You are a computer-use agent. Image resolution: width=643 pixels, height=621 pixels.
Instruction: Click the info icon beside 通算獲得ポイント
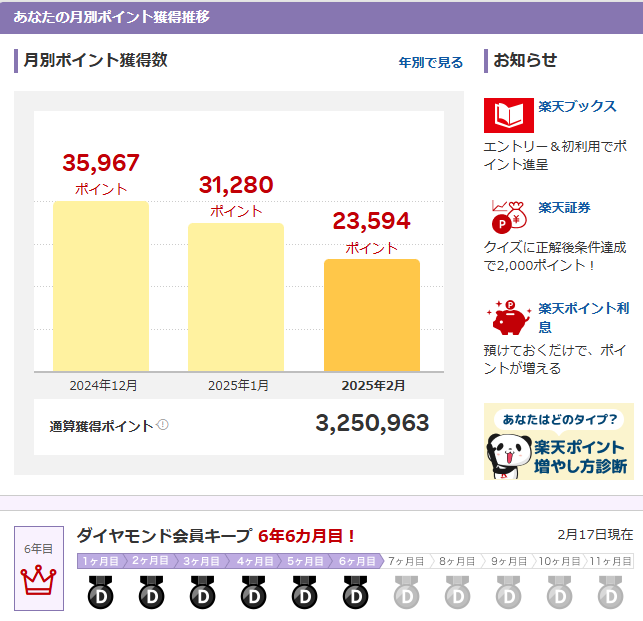coord(163,425)
